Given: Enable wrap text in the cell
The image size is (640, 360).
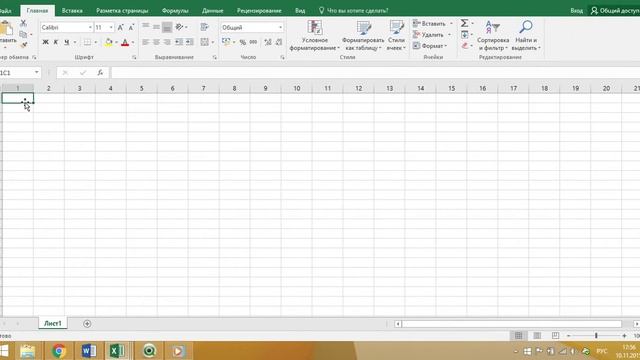Looking at the screenshot, I should click(204, 27).
